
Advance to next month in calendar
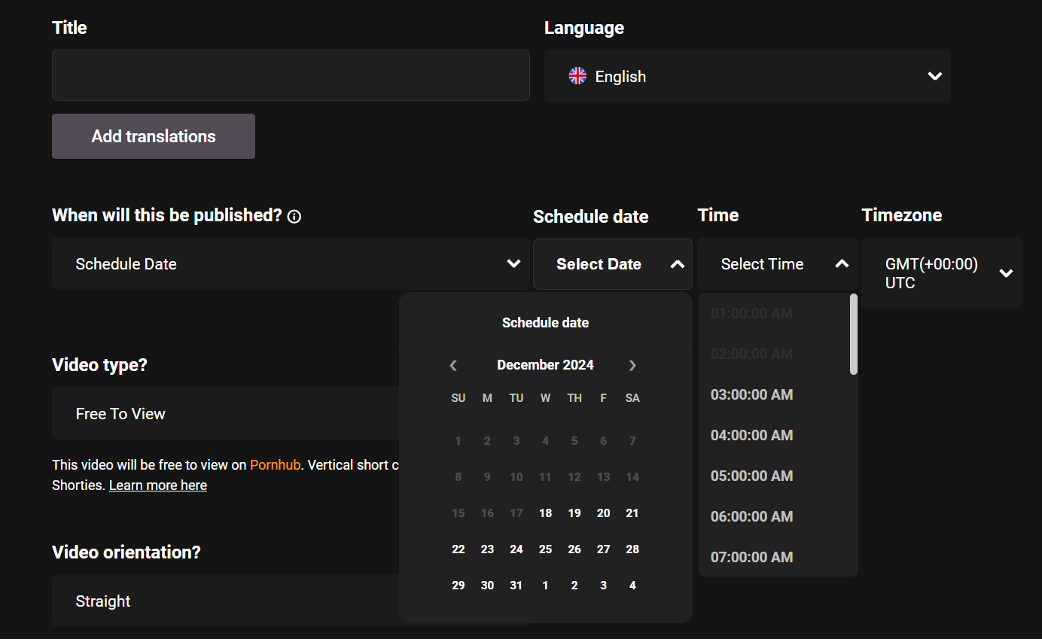tap(632, 366)
